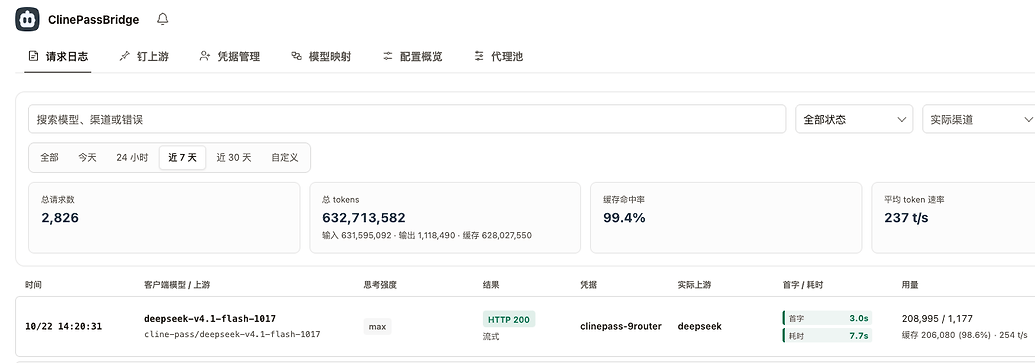The width and height of the screenshot is (1035, 363).
Task: Focus the 搜索模型、渠道或错误 search field
Action: [407, 119]
